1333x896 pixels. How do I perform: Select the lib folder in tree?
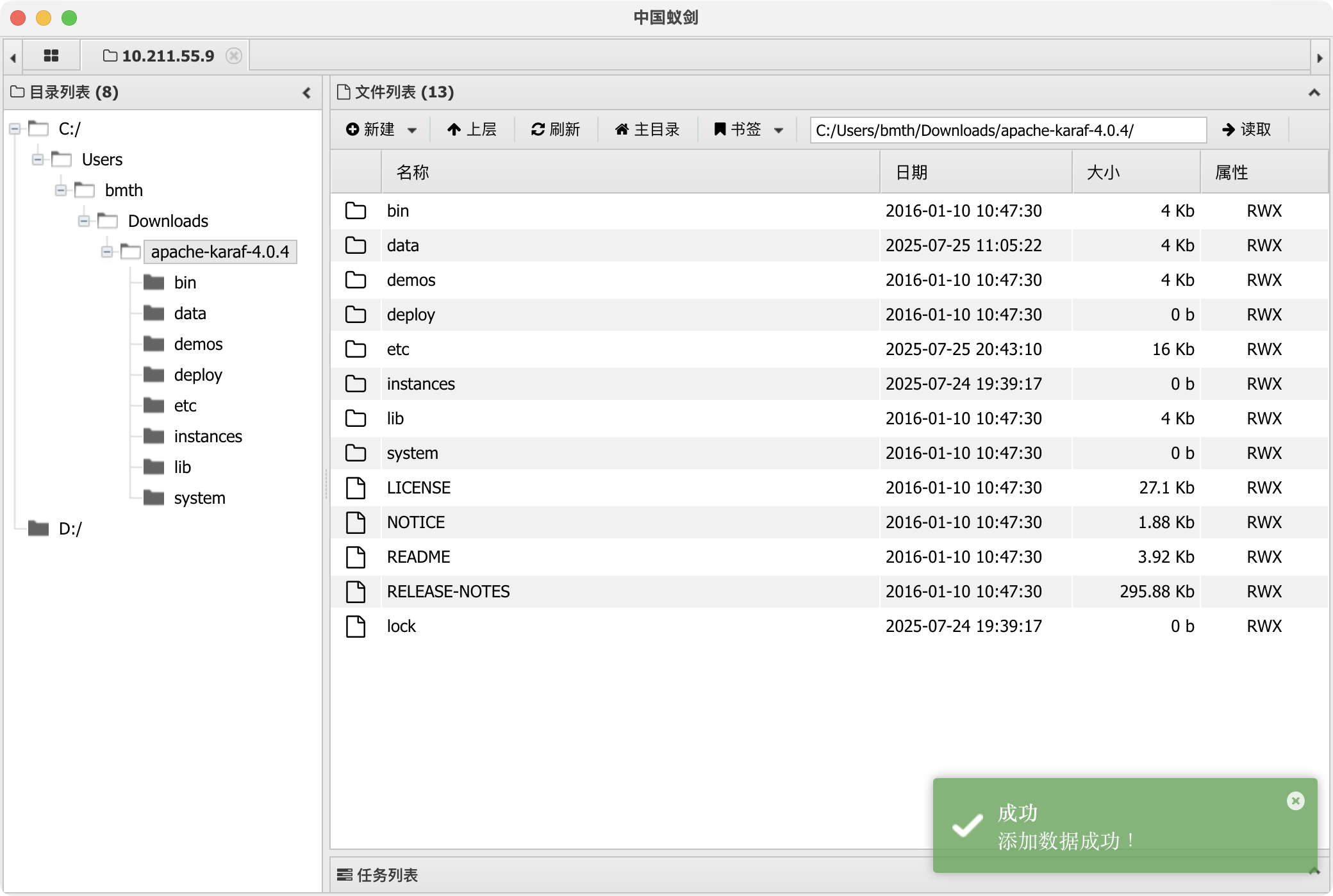(x=183, y=467)
